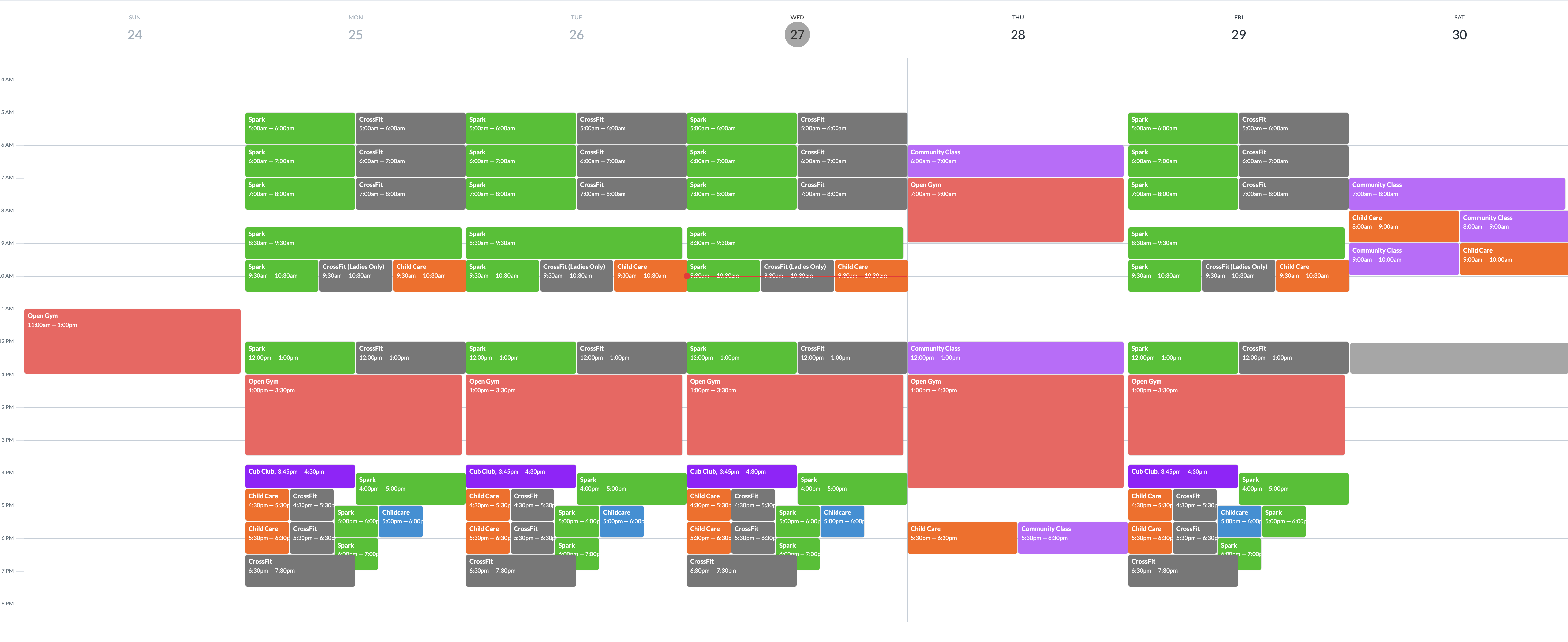Image resolution: width=1568 pixels, height=642 pixels.
Task: Open Friday Open Gym 1:00pm – 3:30pm event
Action: pos(1236,414)
